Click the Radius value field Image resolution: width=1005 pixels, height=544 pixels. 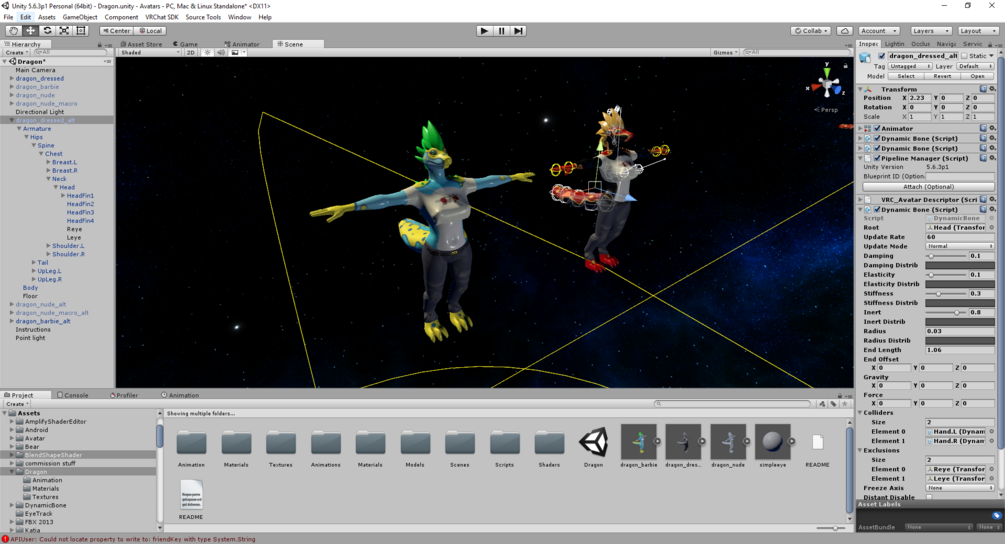(x=959, y=331)
